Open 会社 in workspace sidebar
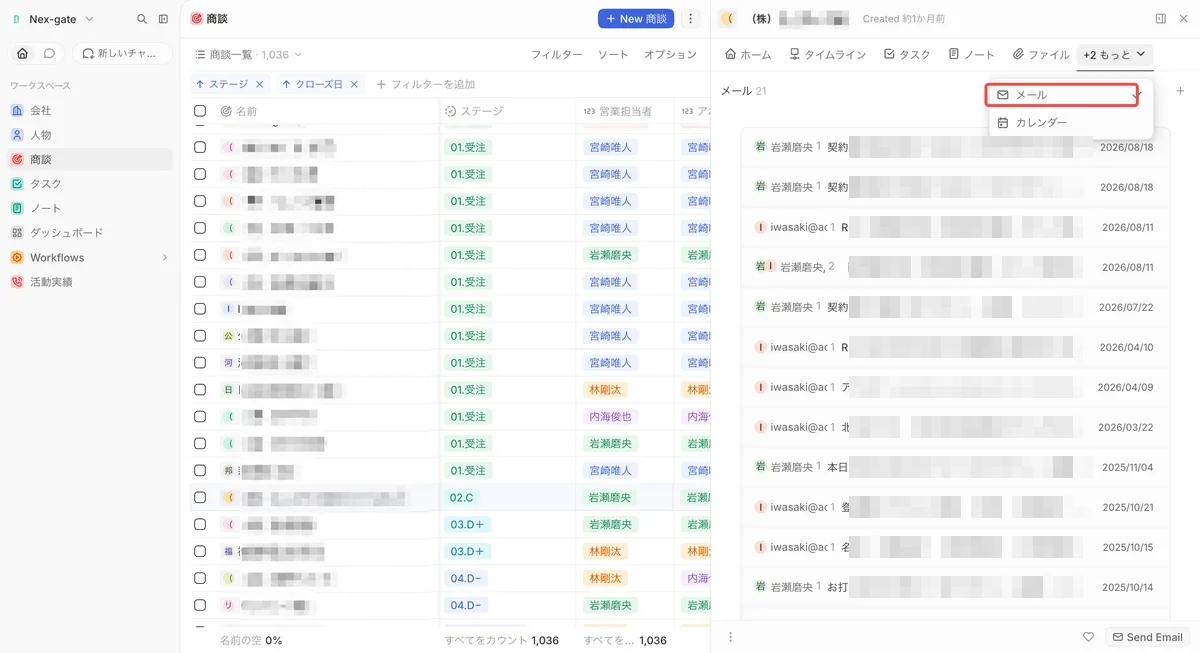This screenshot has width=1200, height=653. (x=90, y=110)
